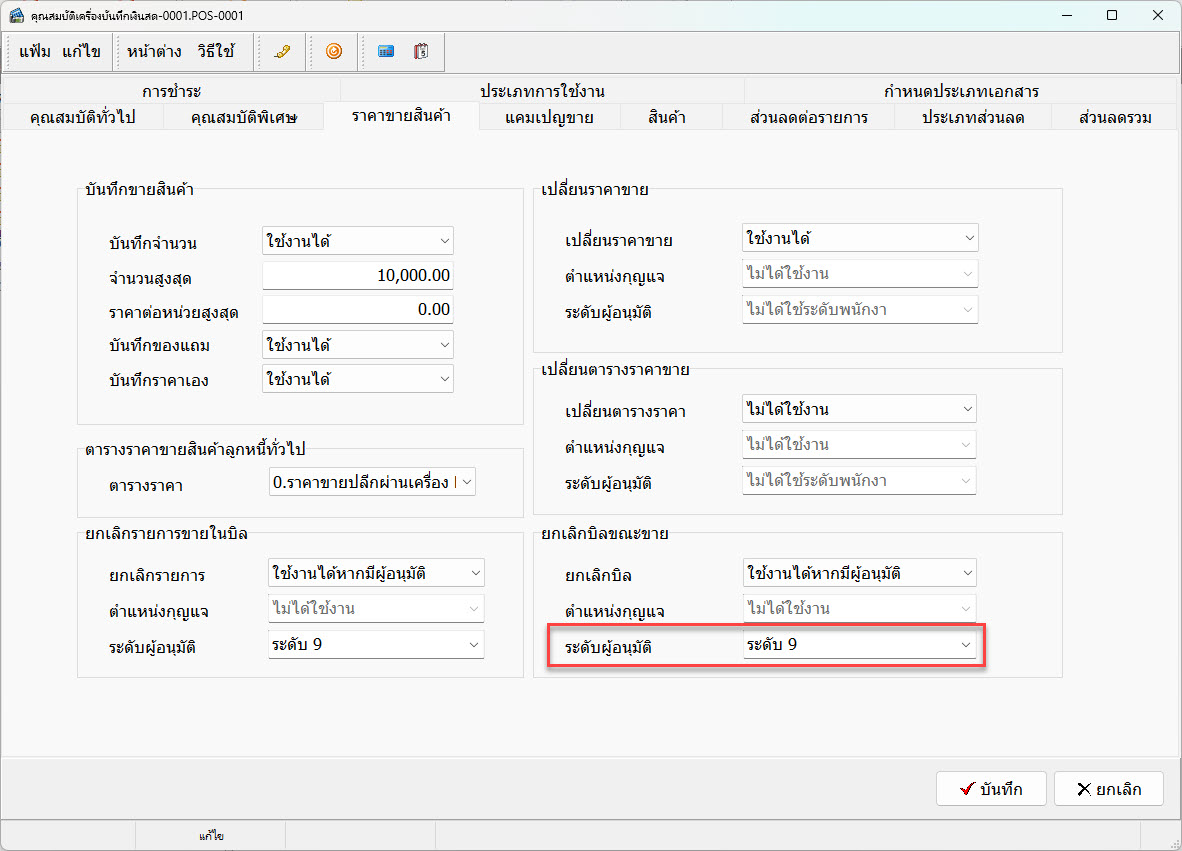Switch to the แคมเปญขาย tab
This screenshot has width=1182, height=851.
(x=549, y=118)
